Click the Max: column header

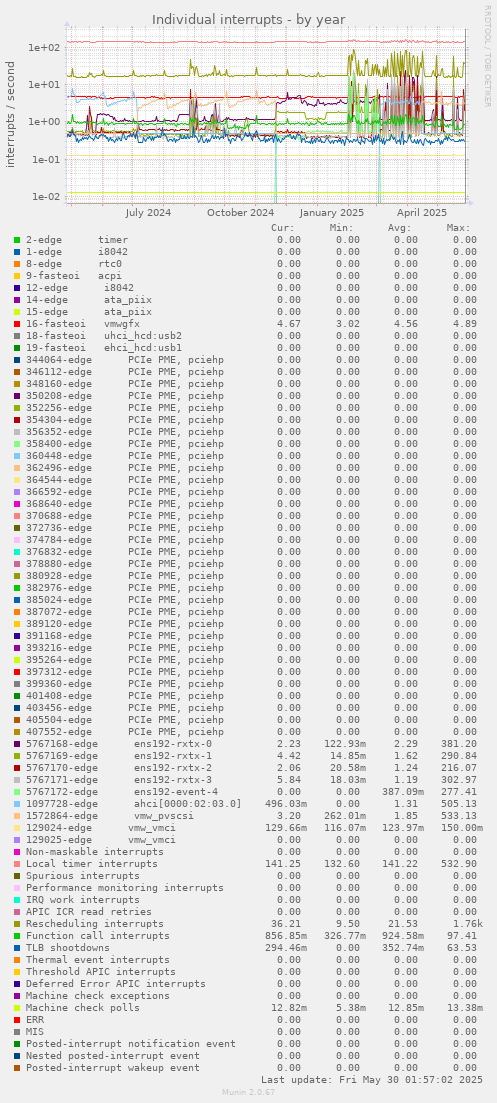[458, 228]
